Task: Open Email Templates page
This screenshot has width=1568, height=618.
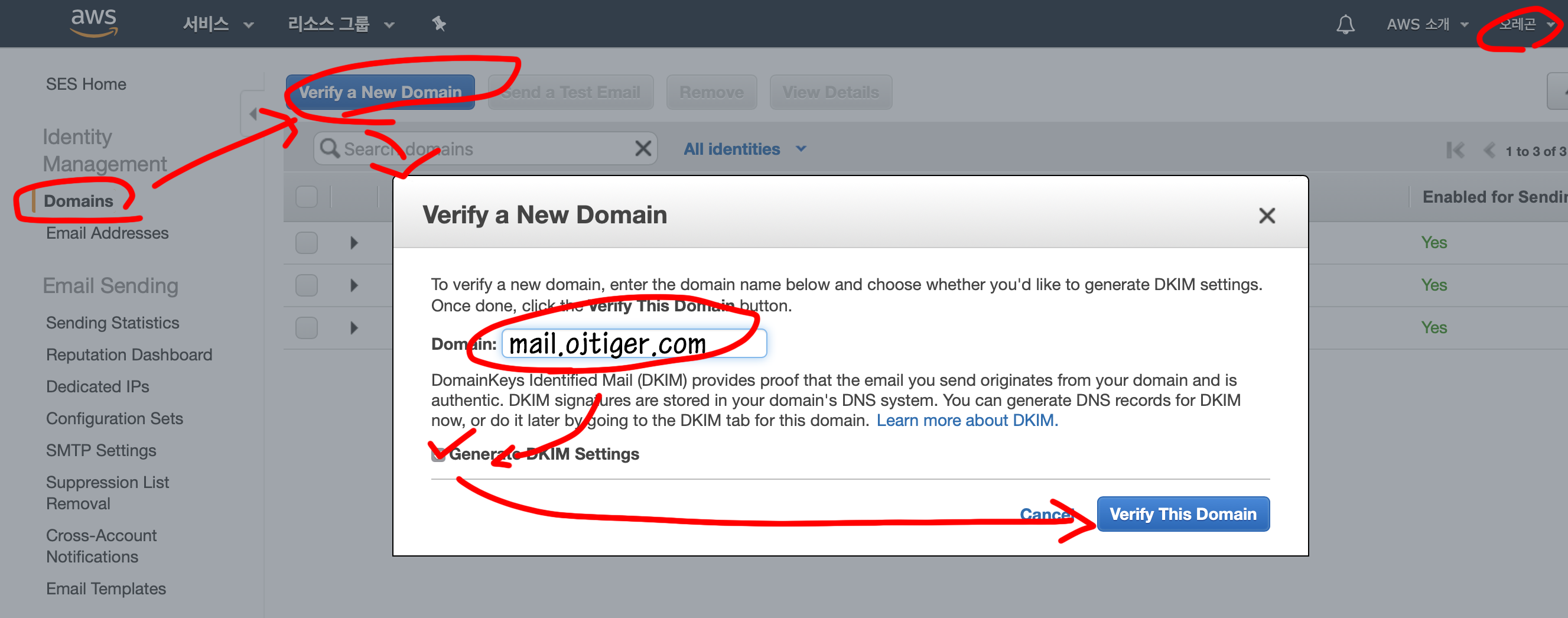Action: tap(106, 589)
